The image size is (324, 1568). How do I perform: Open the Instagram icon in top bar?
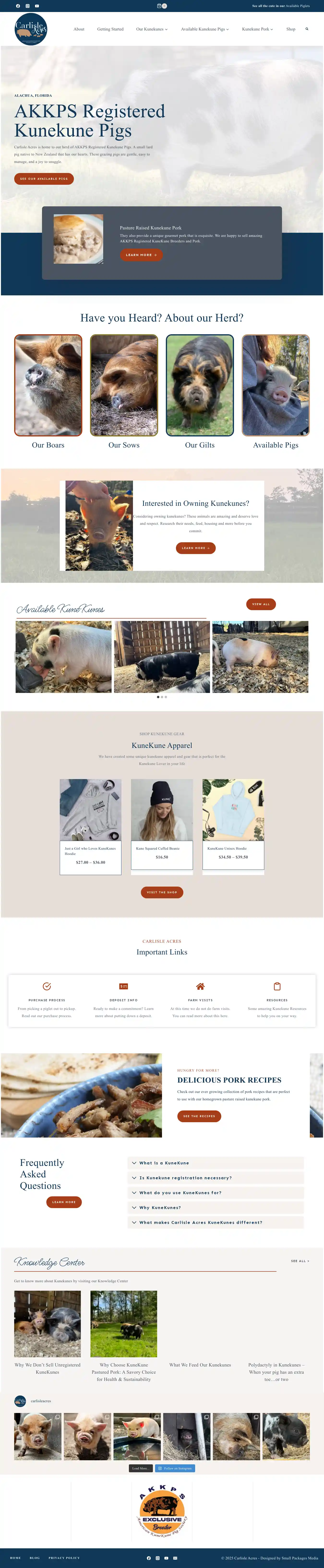(x=27, y=6)
